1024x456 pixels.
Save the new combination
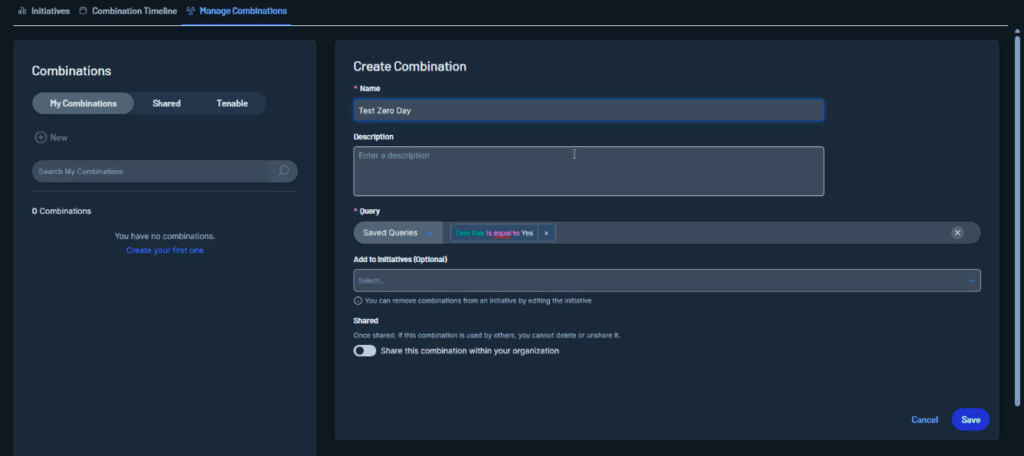[970, 420]
